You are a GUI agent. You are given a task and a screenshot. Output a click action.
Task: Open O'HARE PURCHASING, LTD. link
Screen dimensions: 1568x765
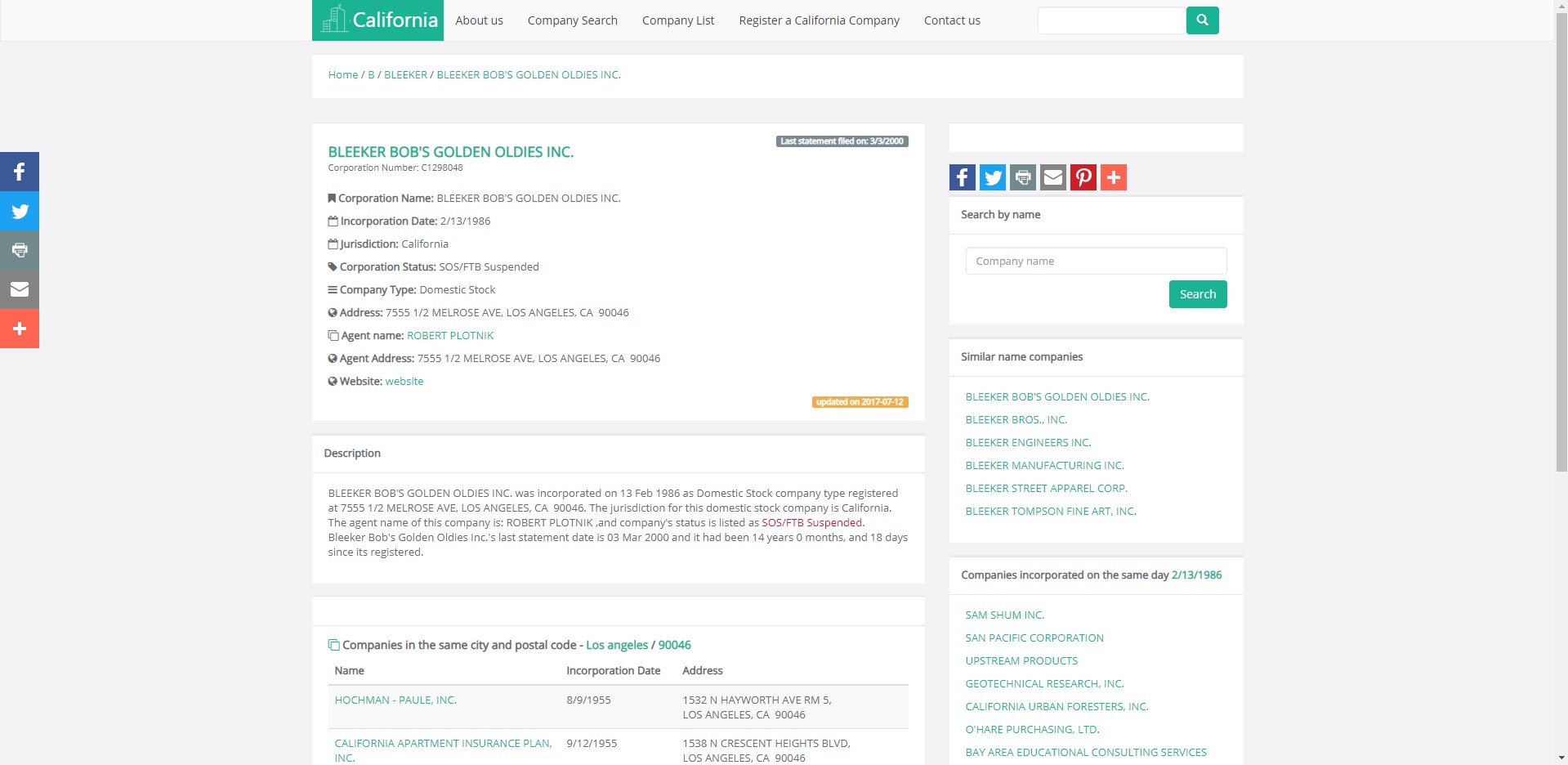[1033, 729]
